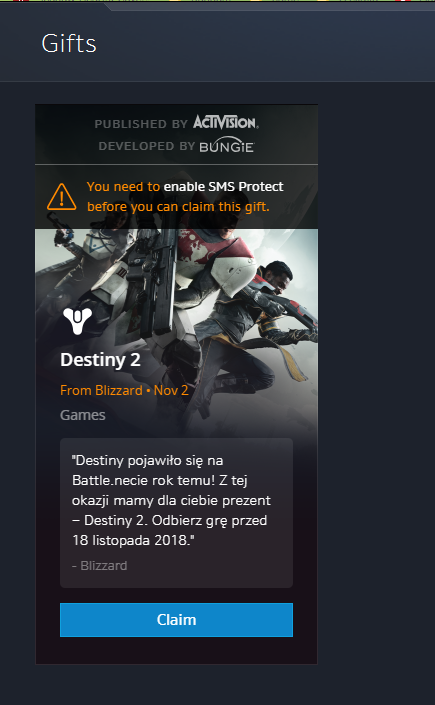Select the Destiny 2 game title
435x705 pixels.
[100, 360]
